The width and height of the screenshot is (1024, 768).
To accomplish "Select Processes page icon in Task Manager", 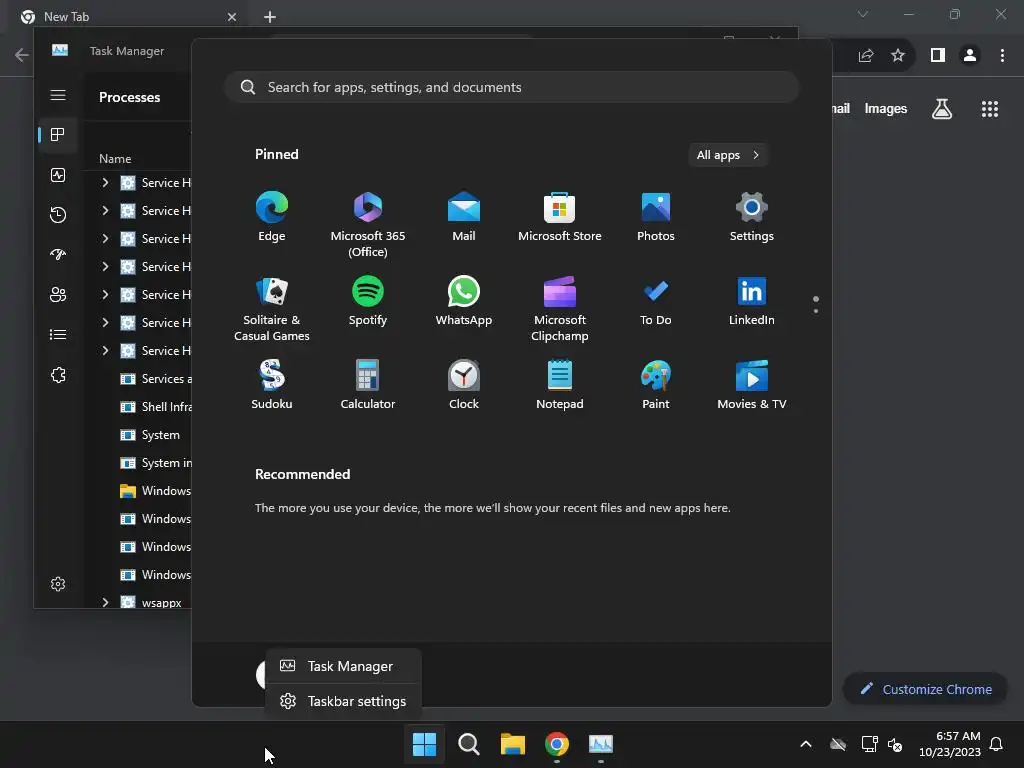I will (58, 135).
